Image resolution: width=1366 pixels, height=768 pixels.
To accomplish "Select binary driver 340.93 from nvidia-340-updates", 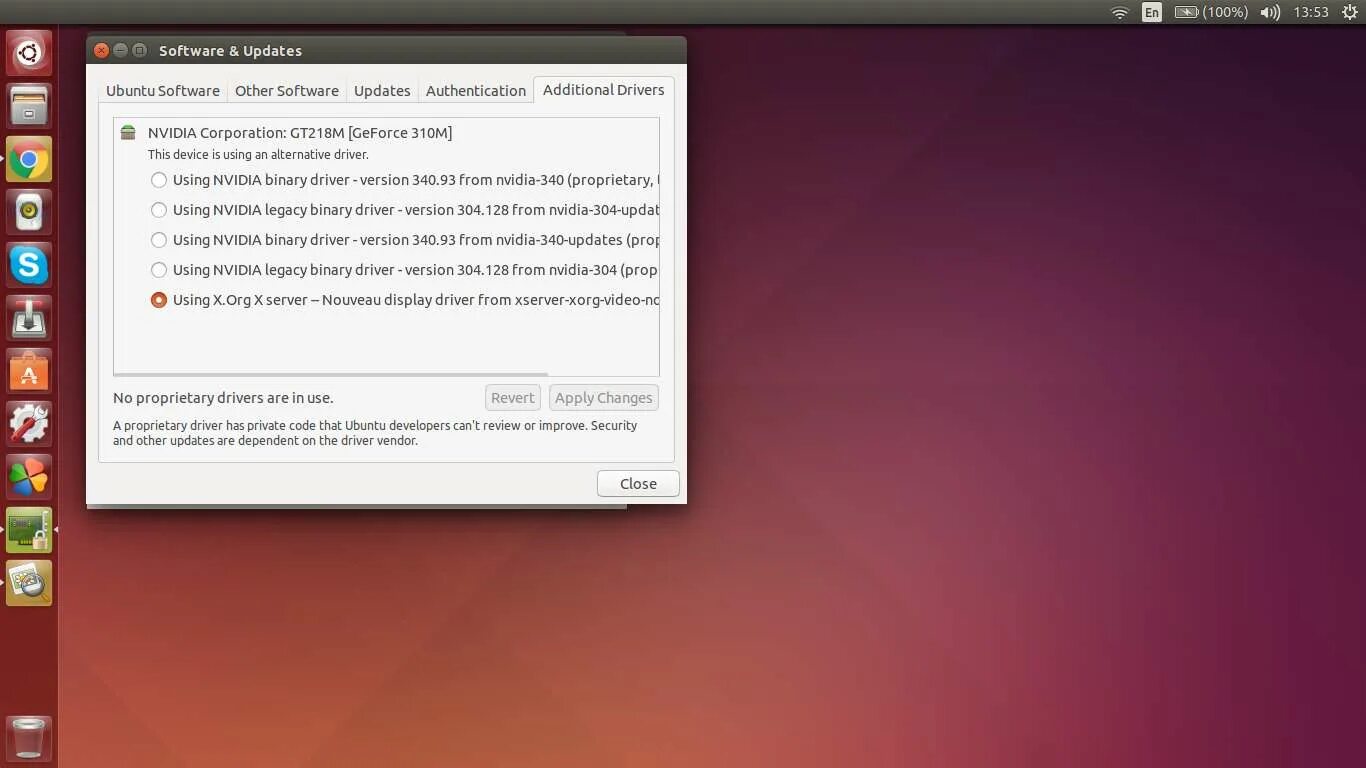I will (x=405, y=240).
